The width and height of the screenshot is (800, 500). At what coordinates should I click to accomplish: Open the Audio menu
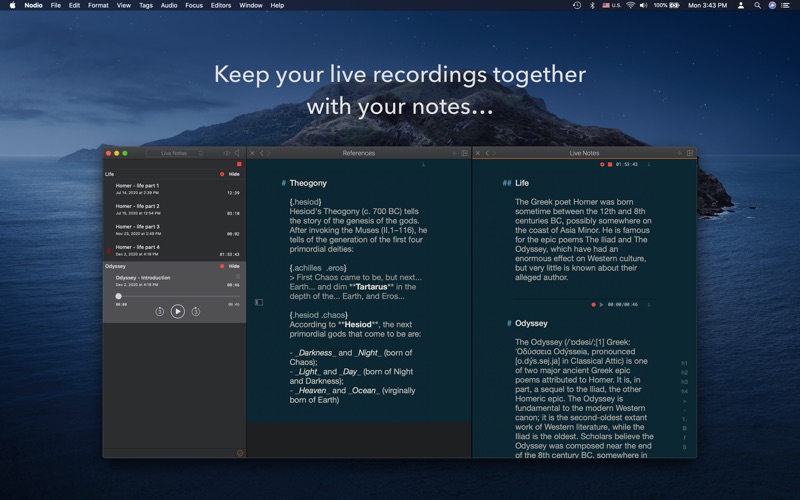pyautogui.click(x=169, y=5)
